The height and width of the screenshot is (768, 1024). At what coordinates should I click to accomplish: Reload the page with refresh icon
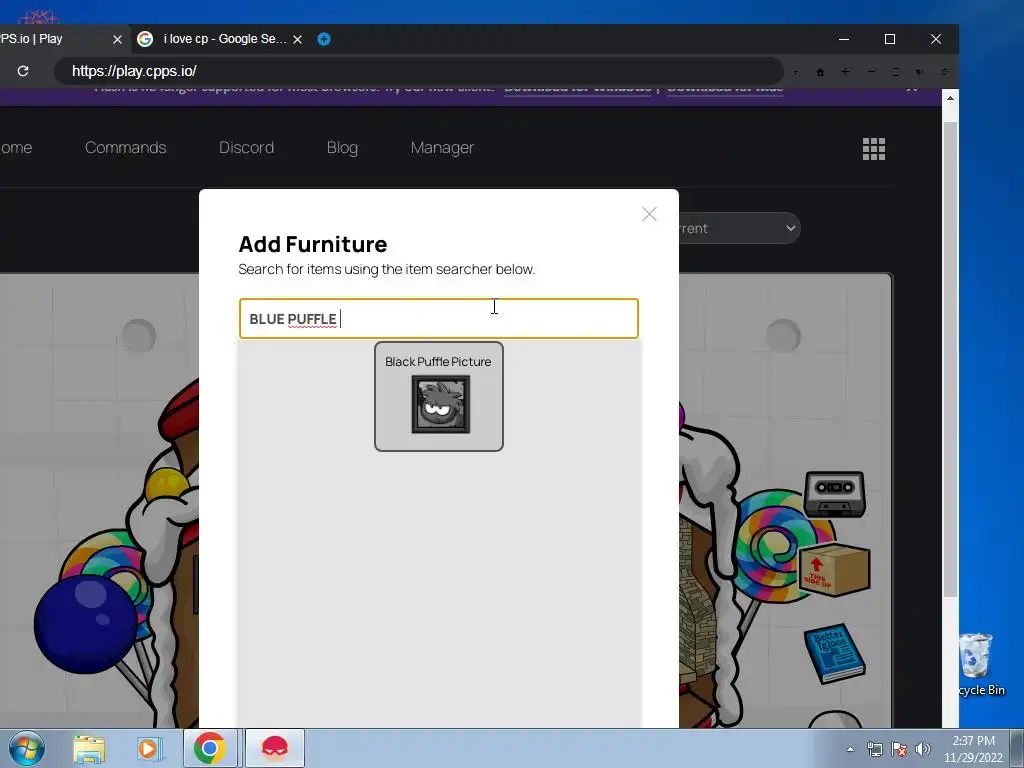pyautogui.click(x=23, y=71)
